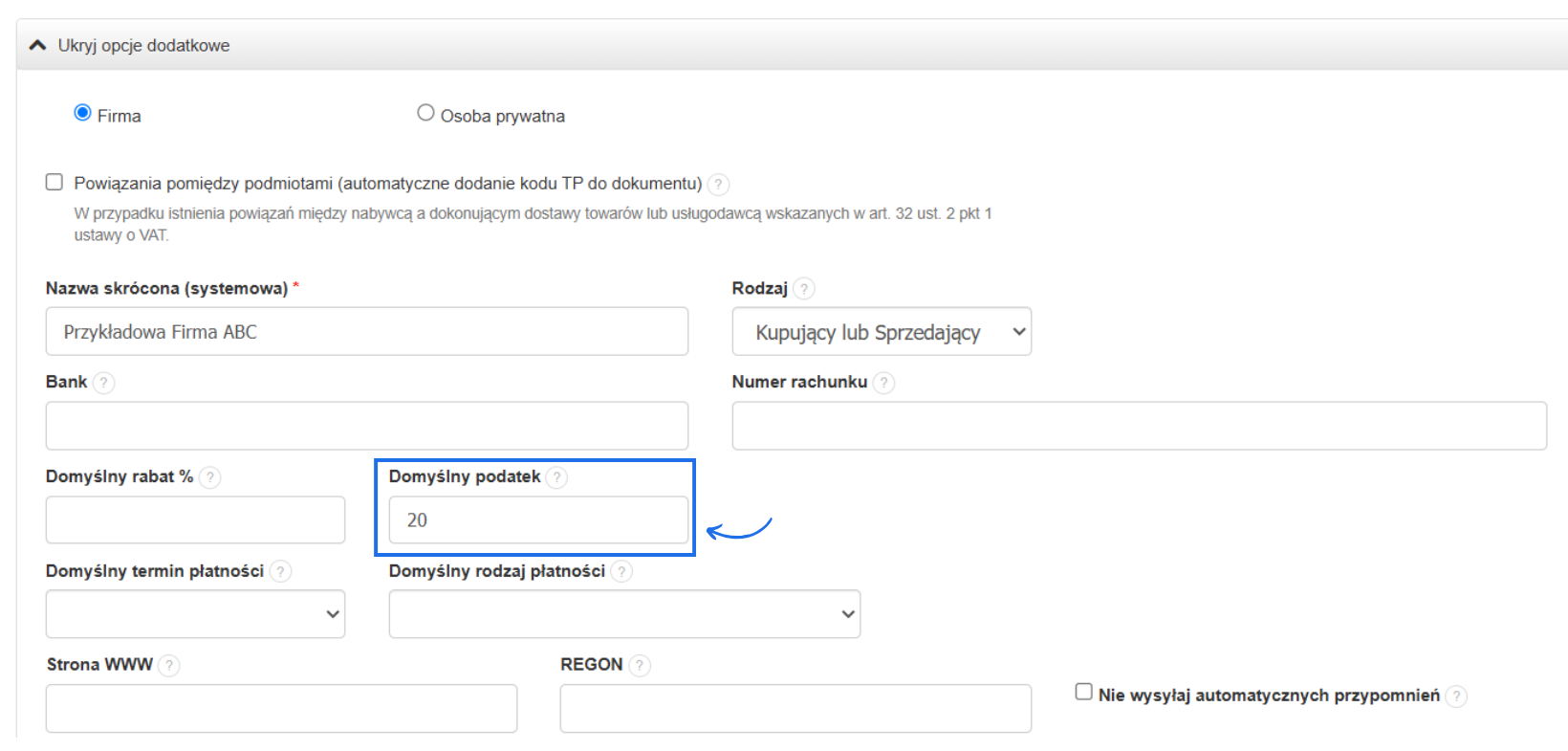Screen dimensions: 1568x751
Task: Open Domyślny termin płatności dropdown
Action: (x=195, y=614)
